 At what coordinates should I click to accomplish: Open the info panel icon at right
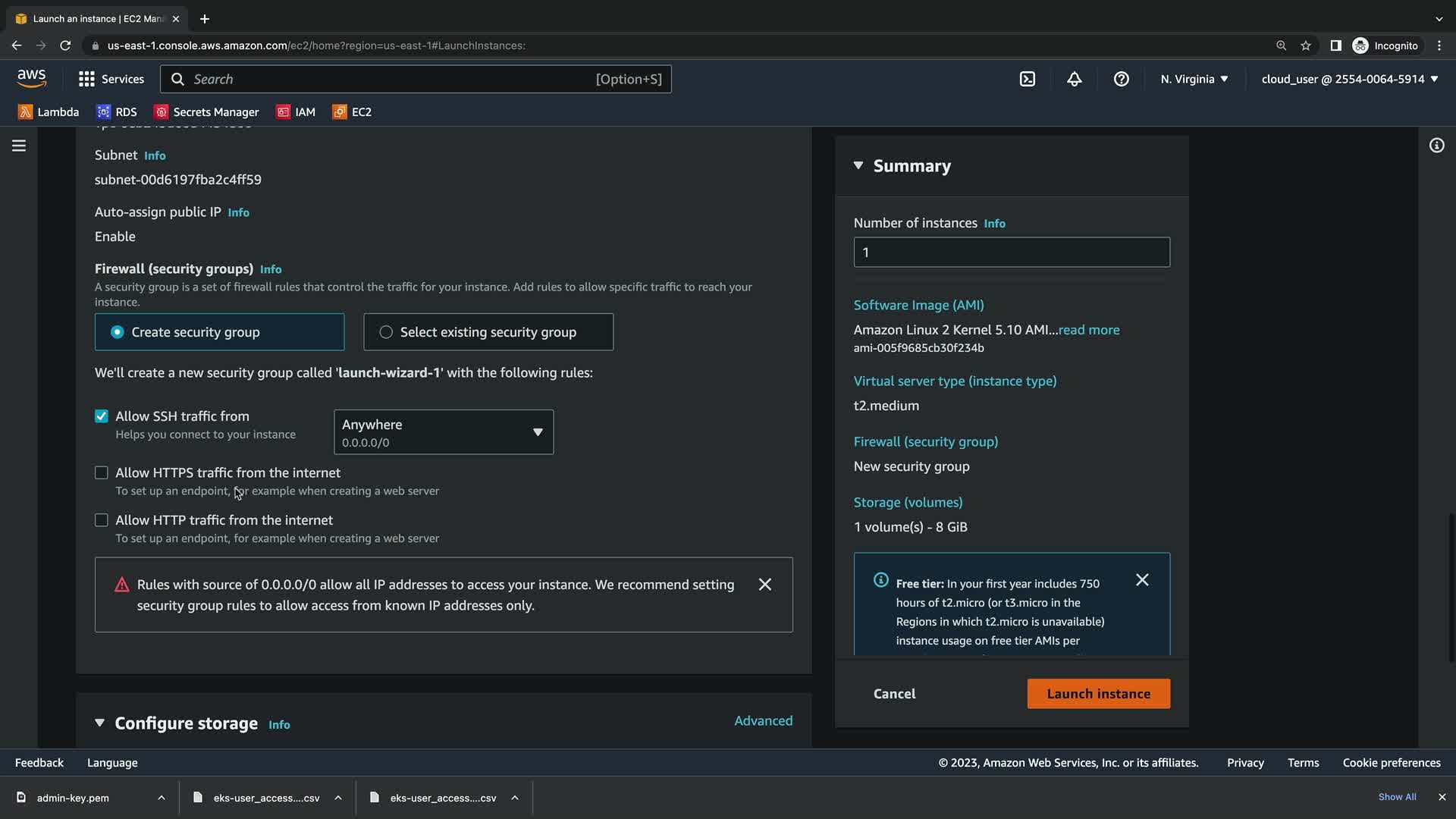click(1436, 146)
